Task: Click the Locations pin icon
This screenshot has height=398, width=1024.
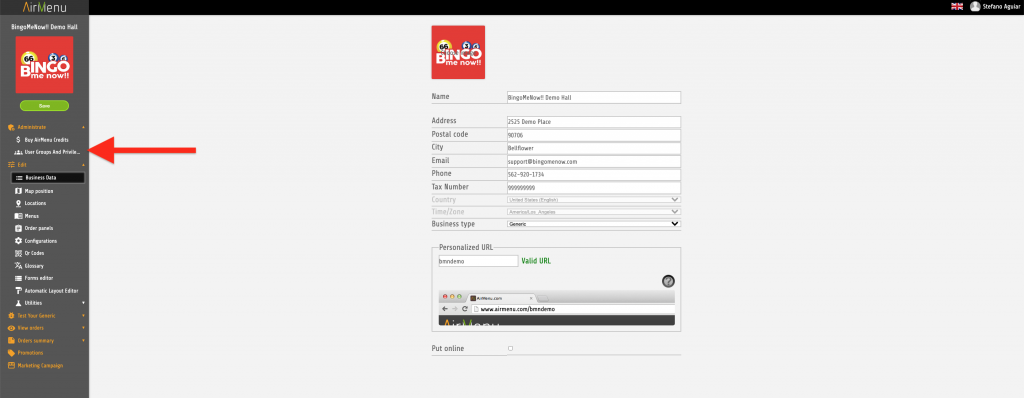Action: coord(18,203)
